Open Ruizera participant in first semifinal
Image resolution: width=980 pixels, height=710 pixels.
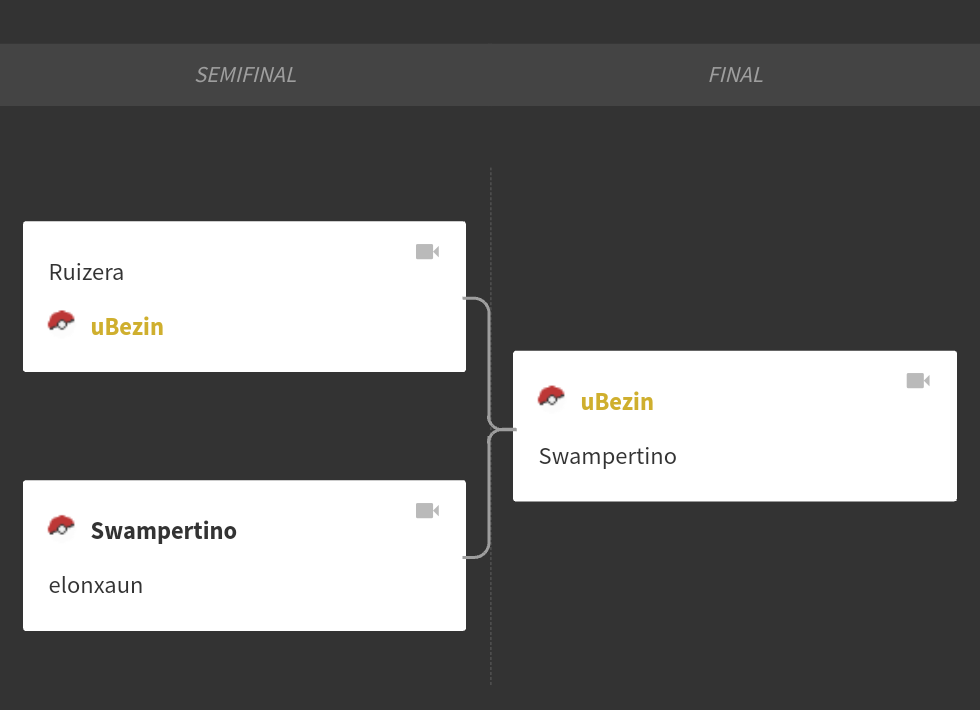pyautogui.click(x=86, y=272)
